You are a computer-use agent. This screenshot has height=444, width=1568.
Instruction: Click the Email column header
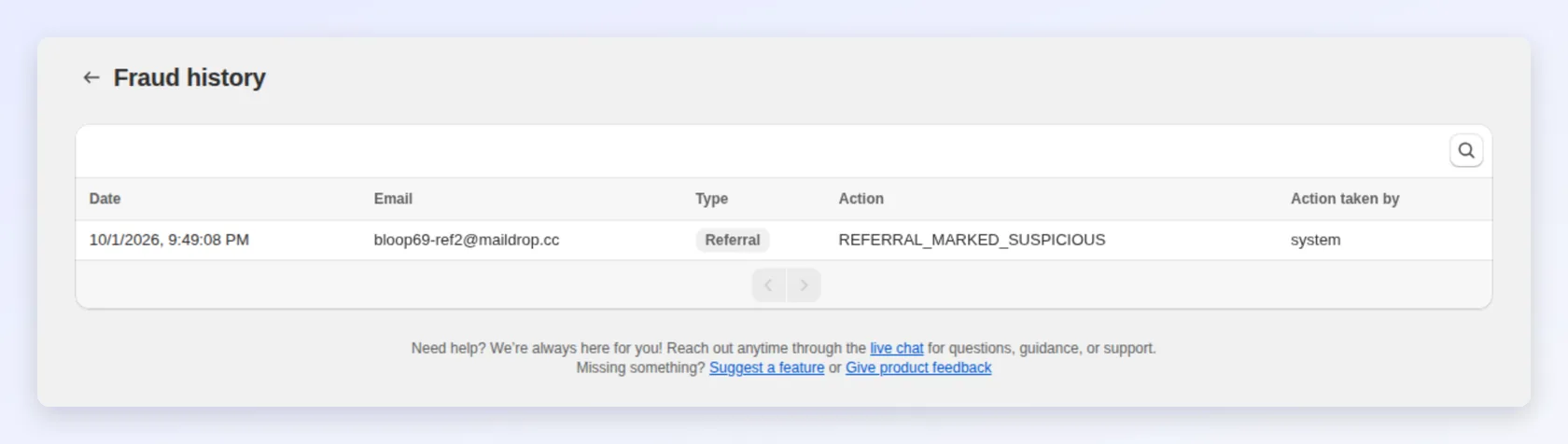coord(393,199)
